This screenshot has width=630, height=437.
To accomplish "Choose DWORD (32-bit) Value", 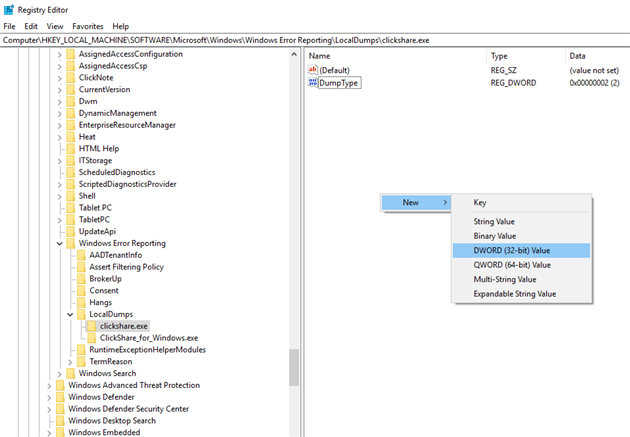I will coord(521,250).
